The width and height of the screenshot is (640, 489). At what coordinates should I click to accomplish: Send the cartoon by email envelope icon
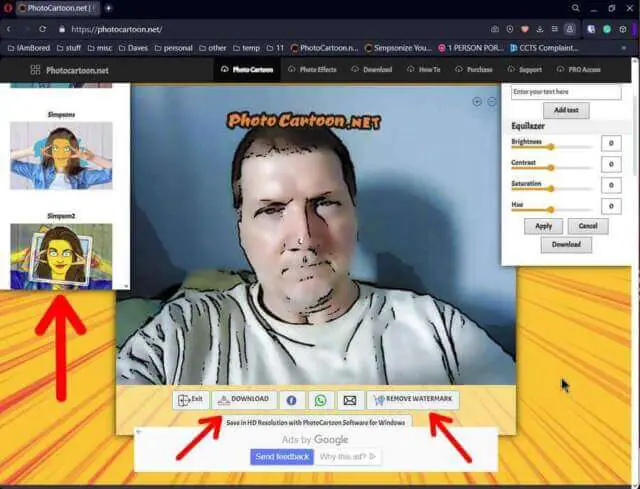tap(350, 400)
